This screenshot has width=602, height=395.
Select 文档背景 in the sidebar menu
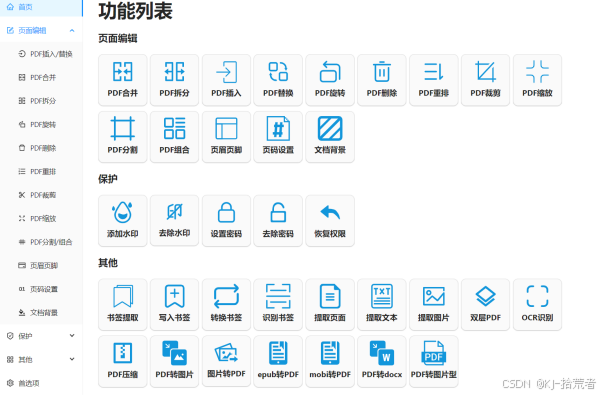41,312
